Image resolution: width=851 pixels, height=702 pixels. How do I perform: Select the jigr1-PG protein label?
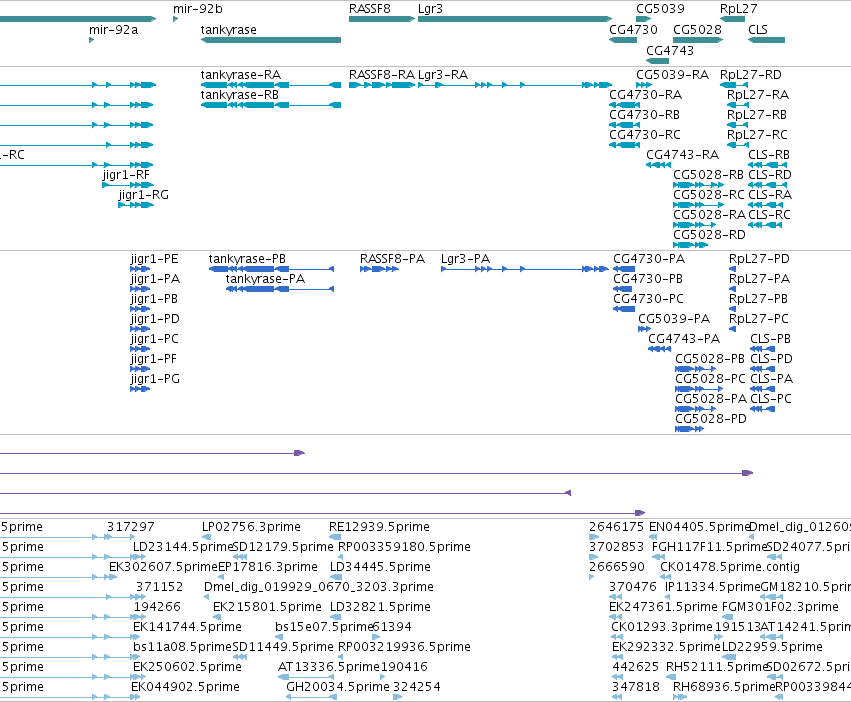[155, 379]
